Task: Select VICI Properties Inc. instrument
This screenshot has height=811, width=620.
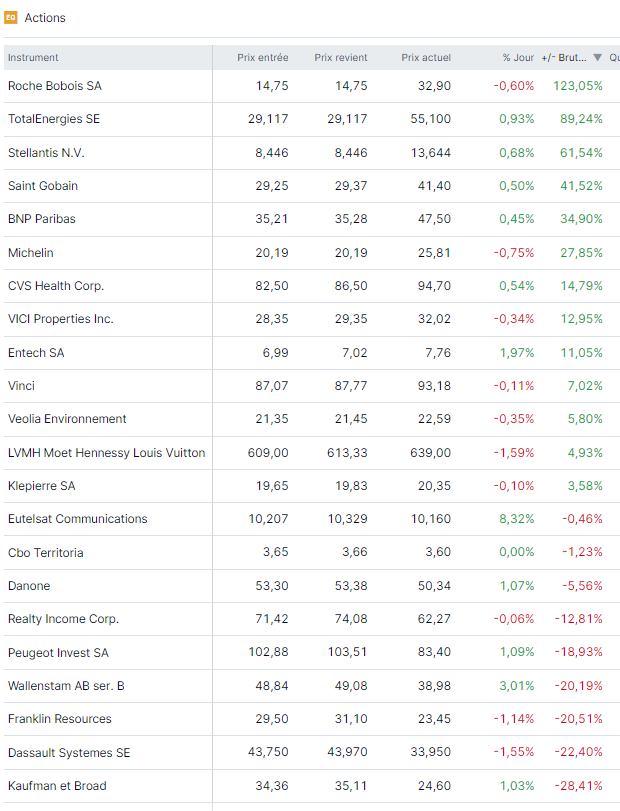Action: tap(61, 319)
